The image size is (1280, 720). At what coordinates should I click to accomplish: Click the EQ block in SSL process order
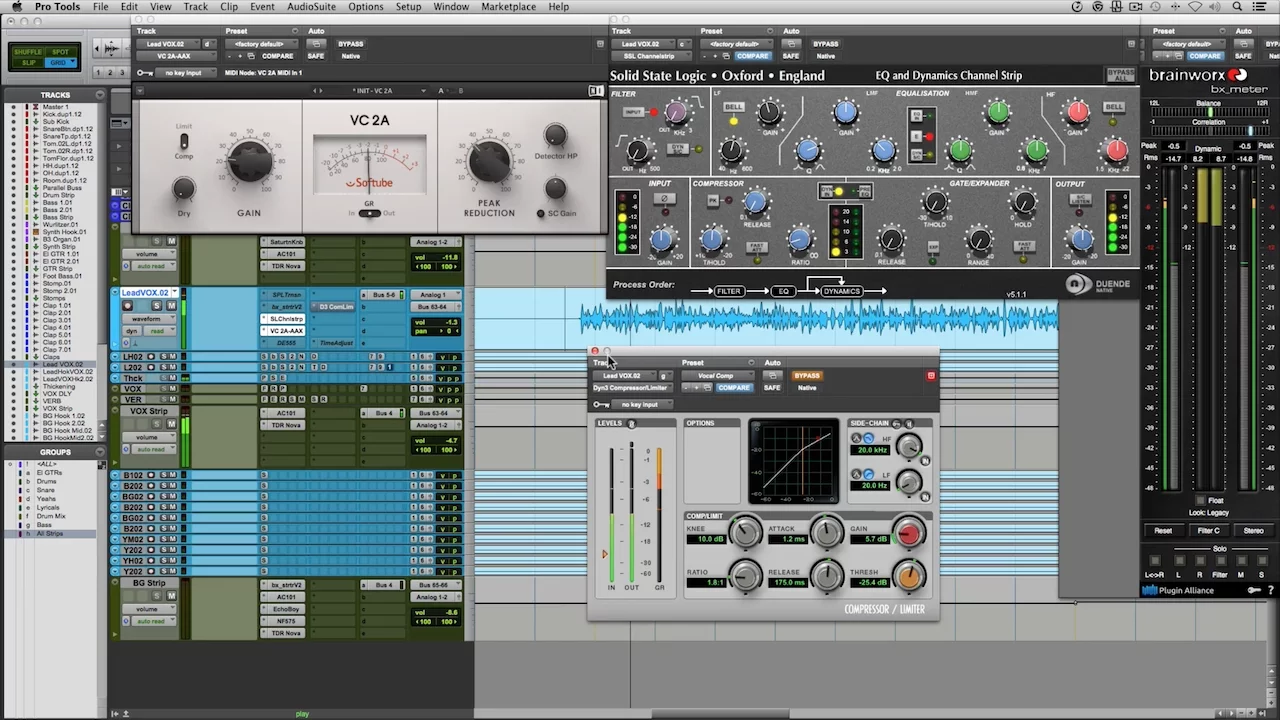[x=785, y=291]
